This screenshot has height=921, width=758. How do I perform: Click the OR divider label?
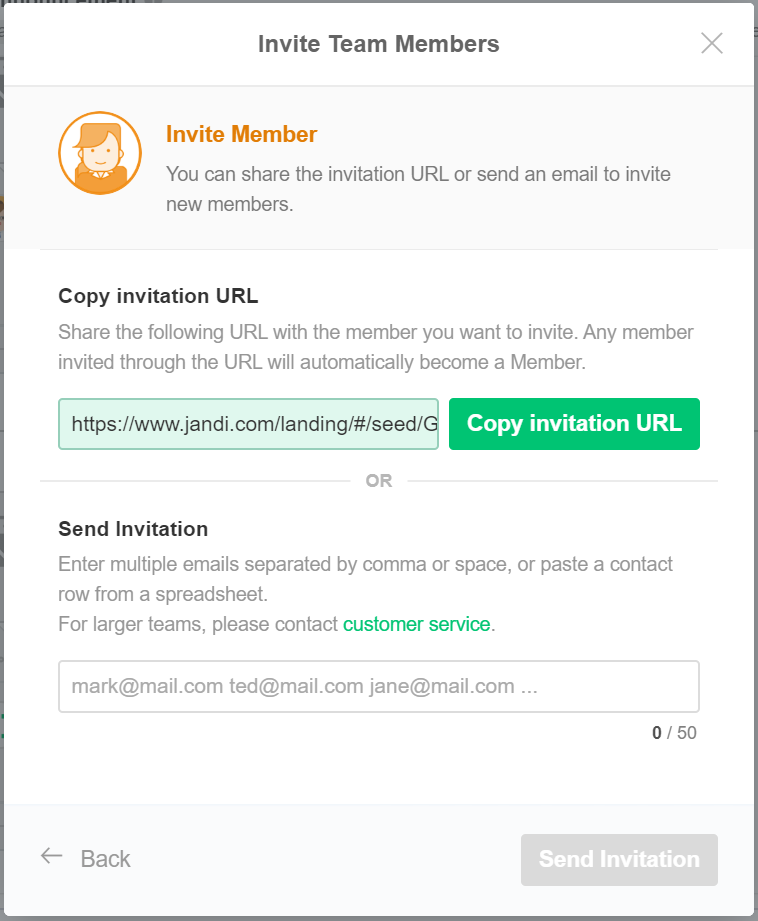379,481
